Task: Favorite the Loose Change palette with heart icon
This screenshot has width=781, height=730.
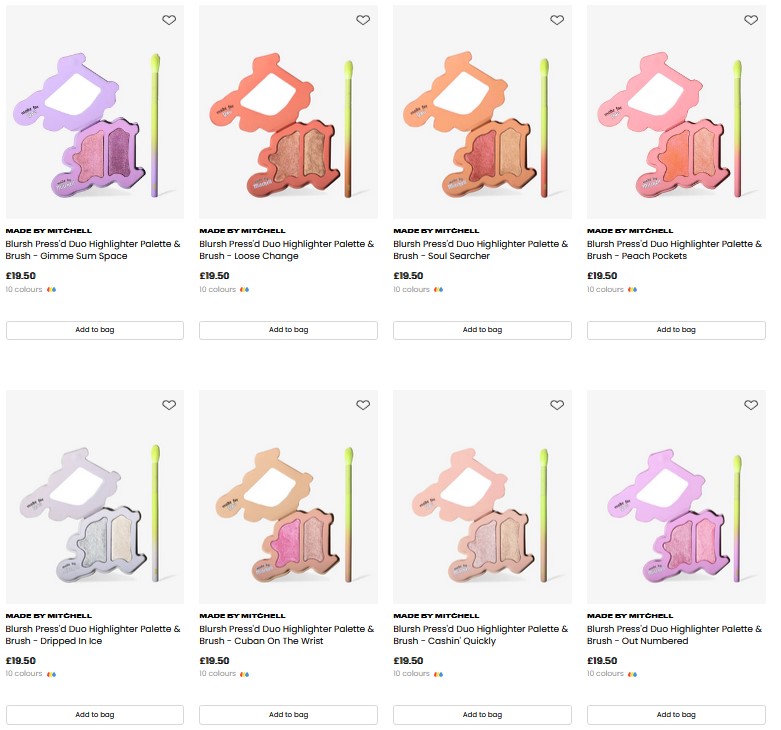Action: 363,20
